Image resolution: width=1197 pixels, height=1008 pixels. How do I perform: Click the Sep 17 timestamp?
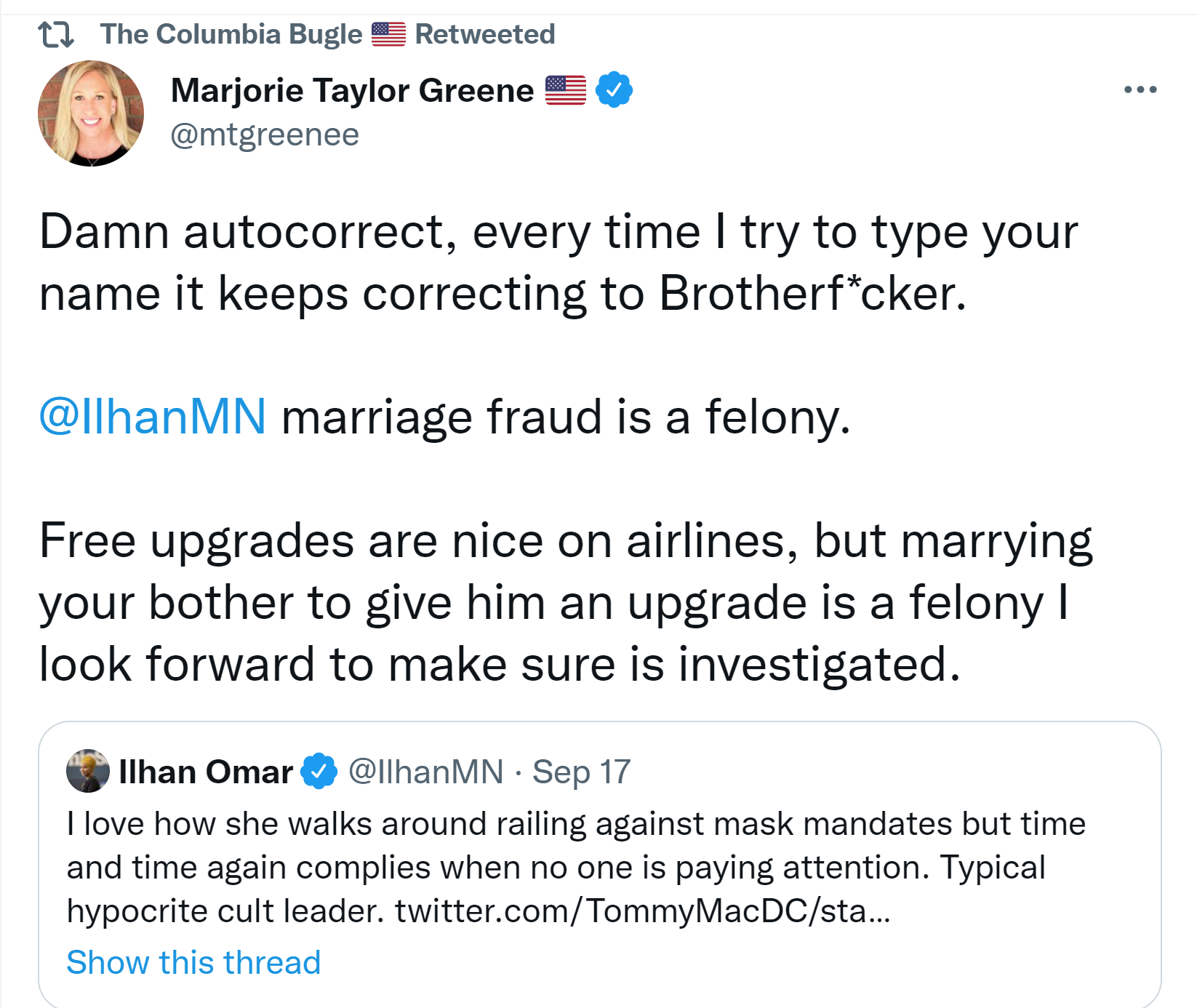pyautogui.click(x=581, y=772)
